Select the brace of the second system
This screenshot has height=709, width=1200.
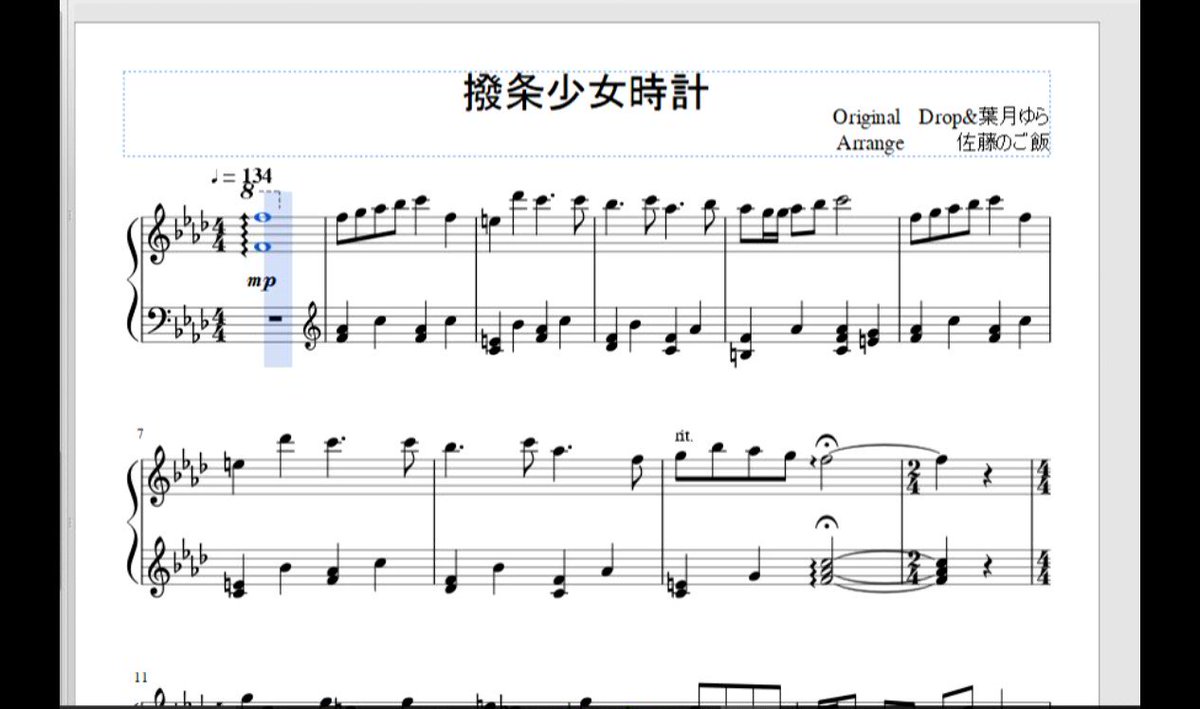[135, 522]
